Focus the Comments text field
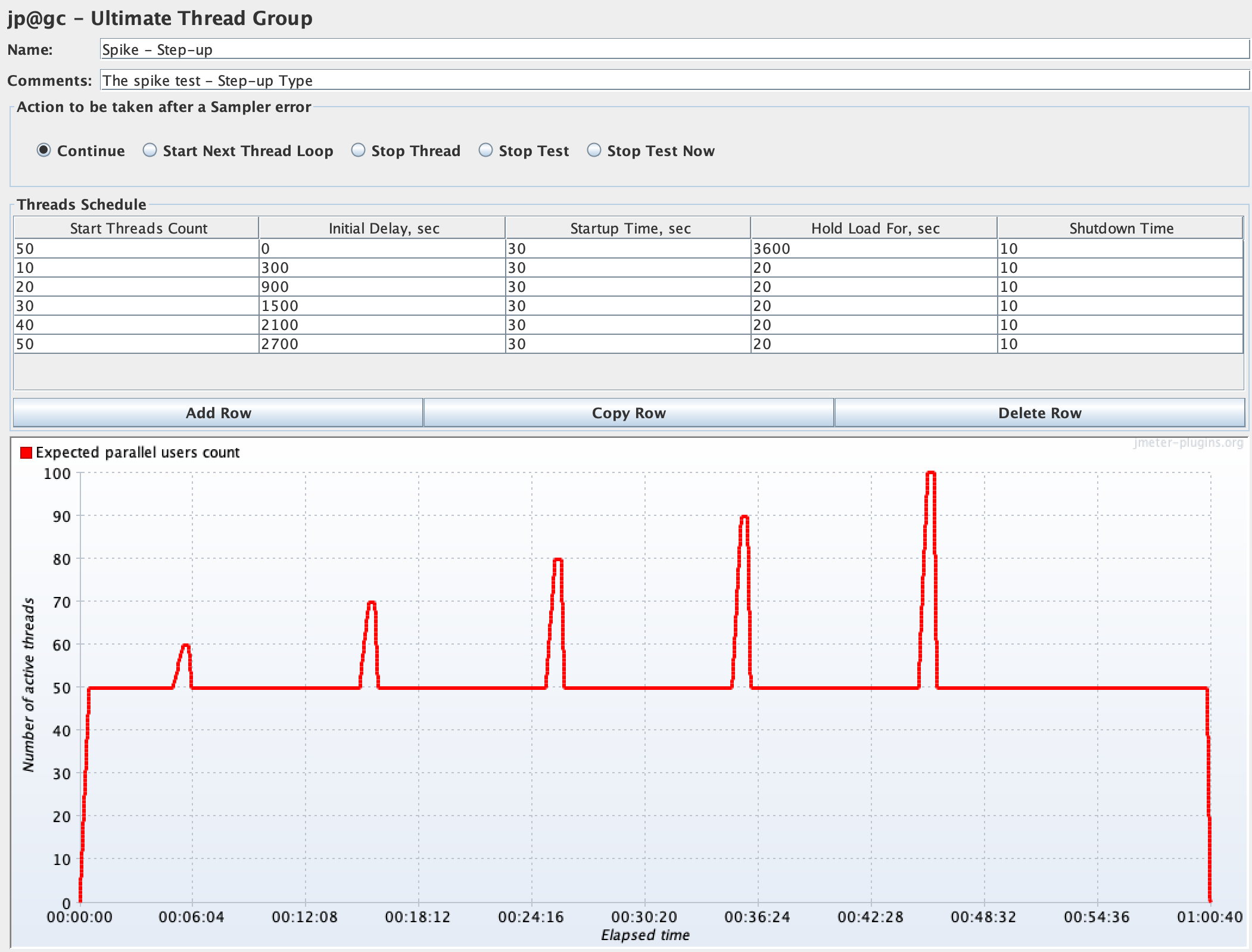This screenshot has width=1252, height=952. (674, 80)
